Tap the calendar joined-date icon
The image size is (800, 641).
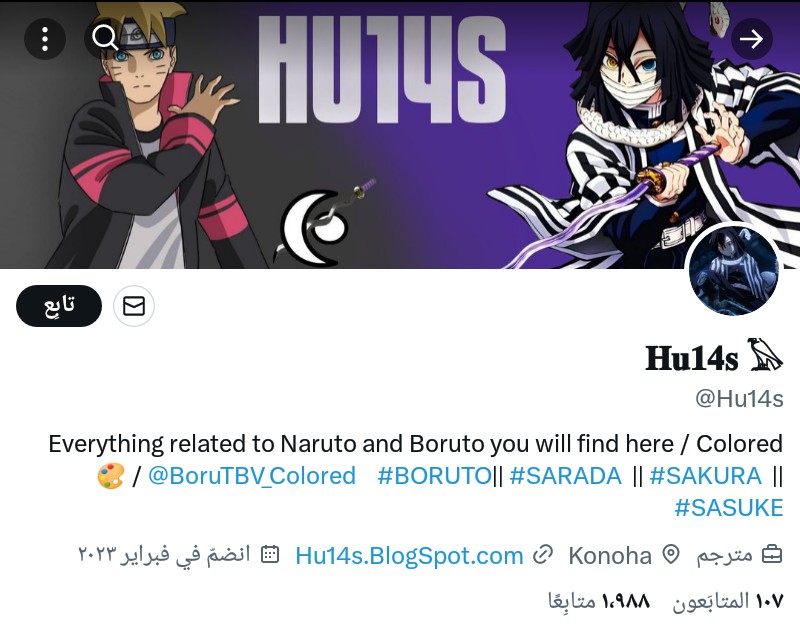[270, 554]
